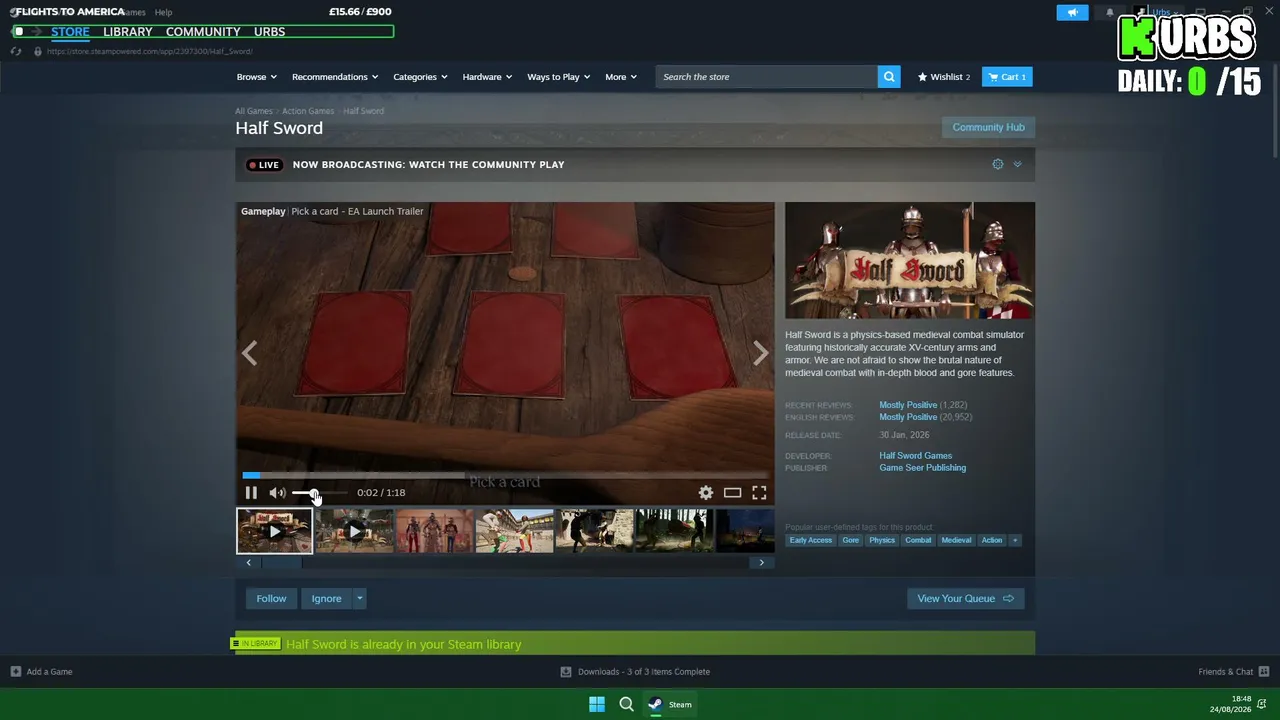This screenshot has height=720, width=1280.
Task: Click the magnifier search button in the store
Action: click(x=889, y=77)
